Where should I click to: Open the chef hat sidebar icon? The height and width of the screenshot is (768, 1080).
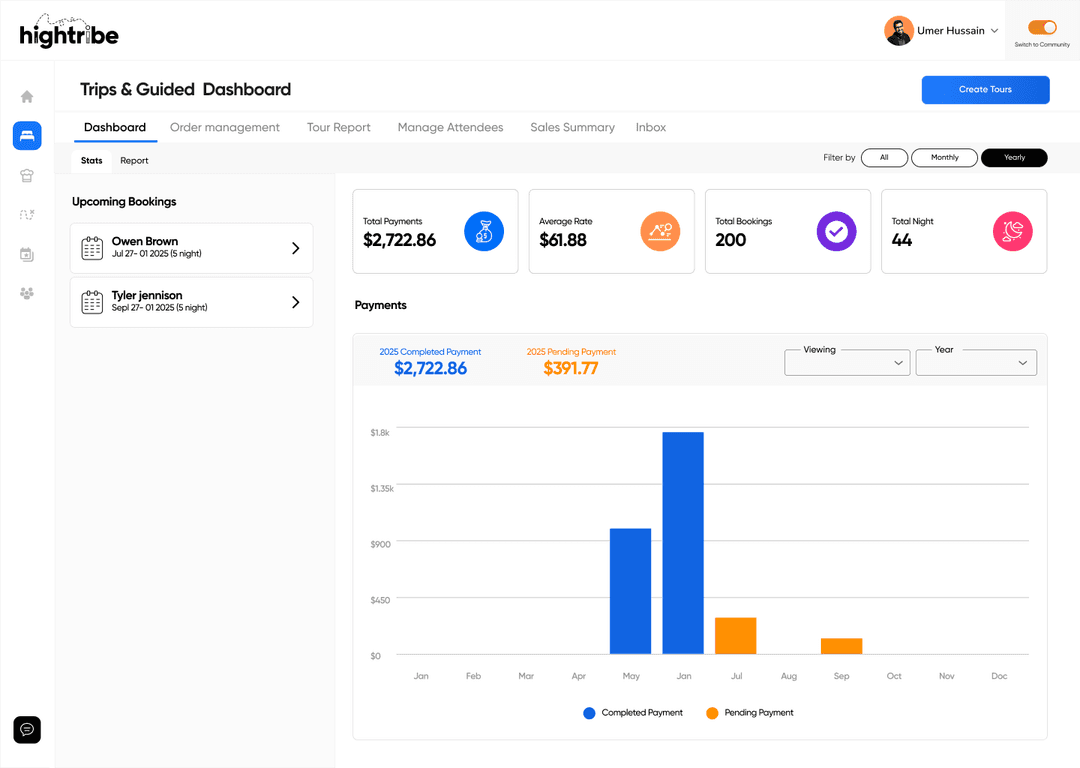26,175
